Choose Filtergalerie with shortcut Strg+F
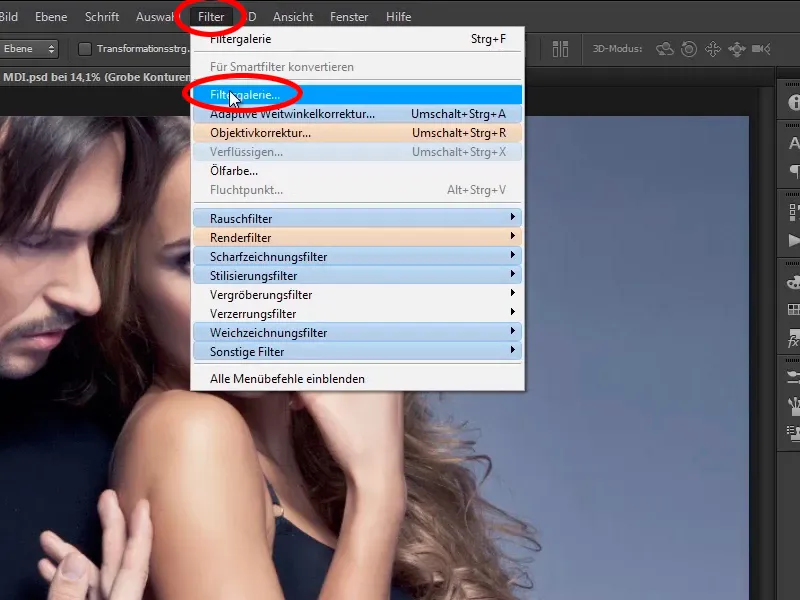800x600 pixels. (357, 39)
